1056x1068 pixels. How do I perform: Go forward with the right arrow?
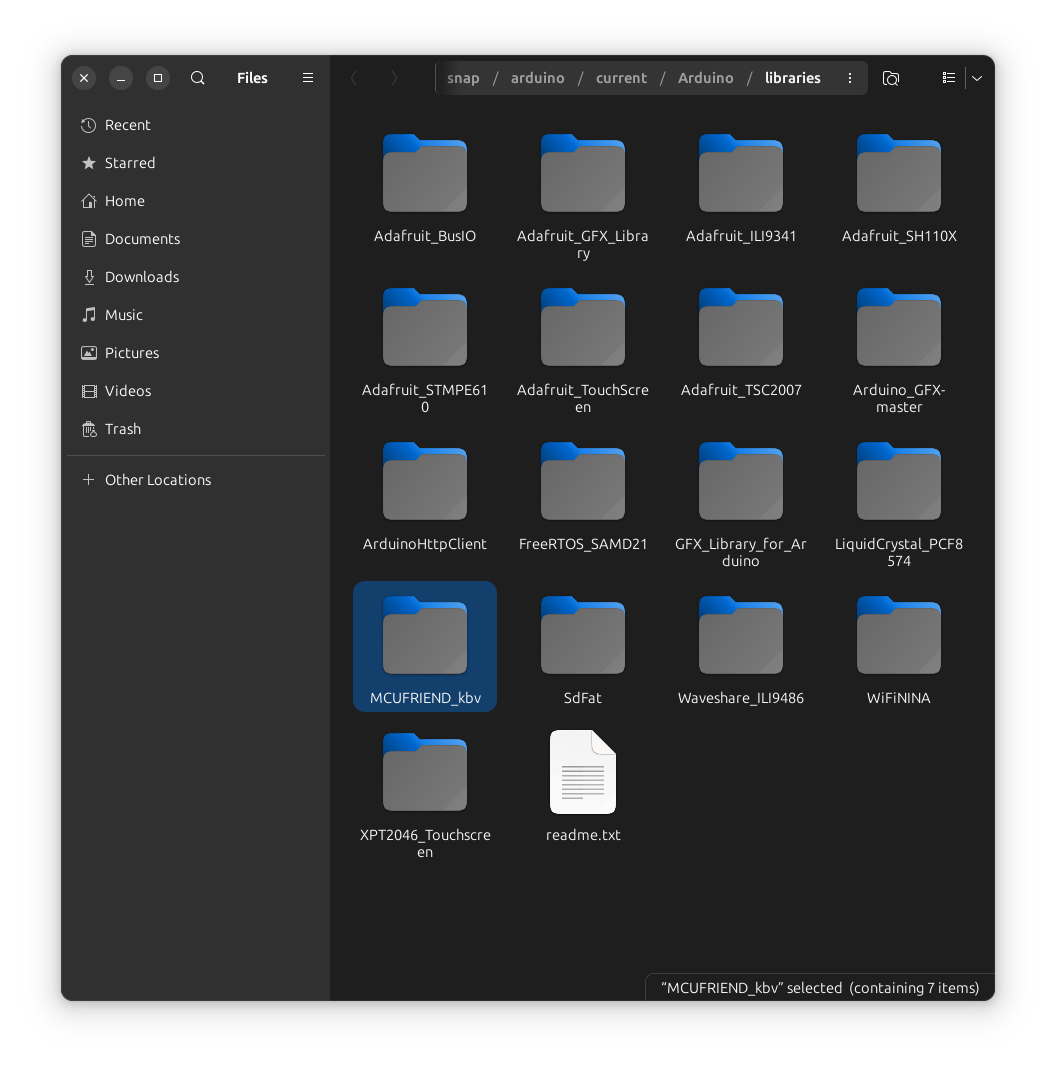pos(394,78)
